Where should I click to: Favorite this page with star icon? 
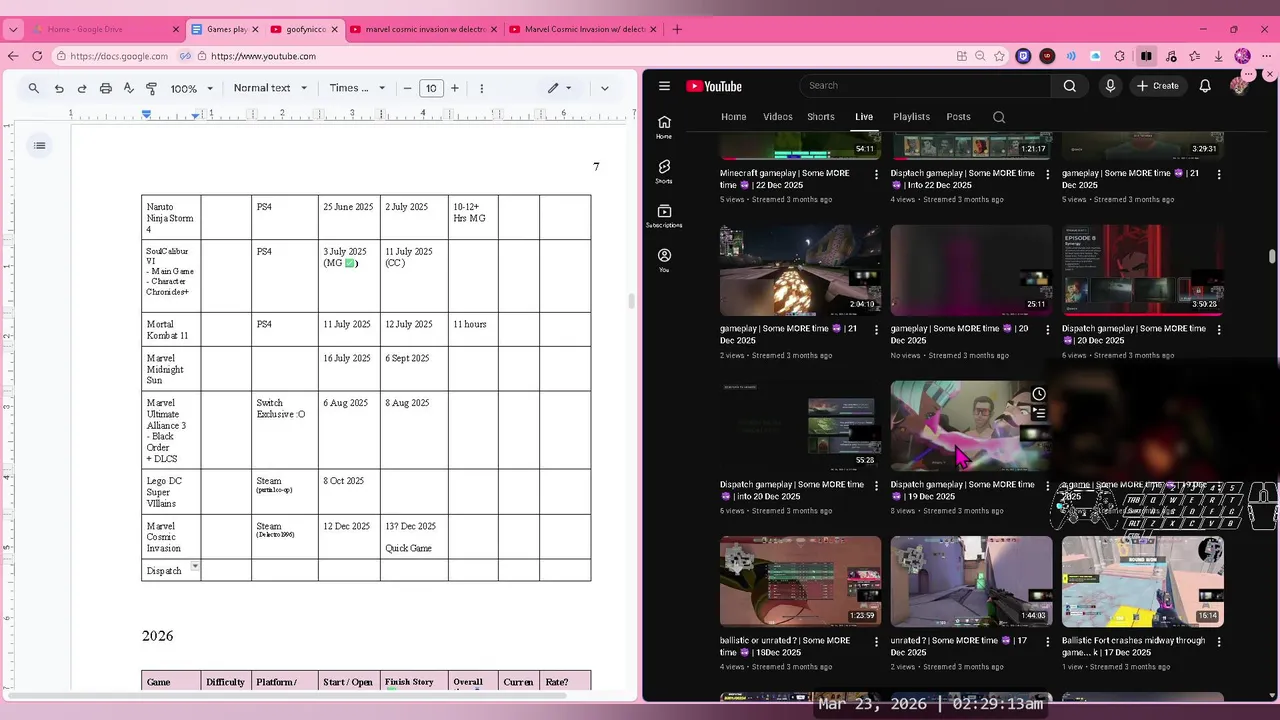[x=999, y=56]
